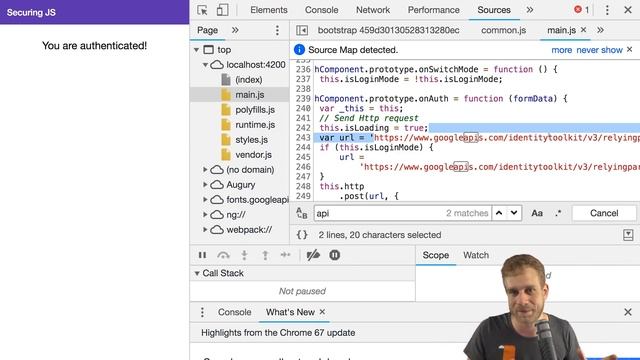This screenshot has width=640, height=360.
Task: Toggle pause on exceptions icon
Action: click(x=334, y=255)
